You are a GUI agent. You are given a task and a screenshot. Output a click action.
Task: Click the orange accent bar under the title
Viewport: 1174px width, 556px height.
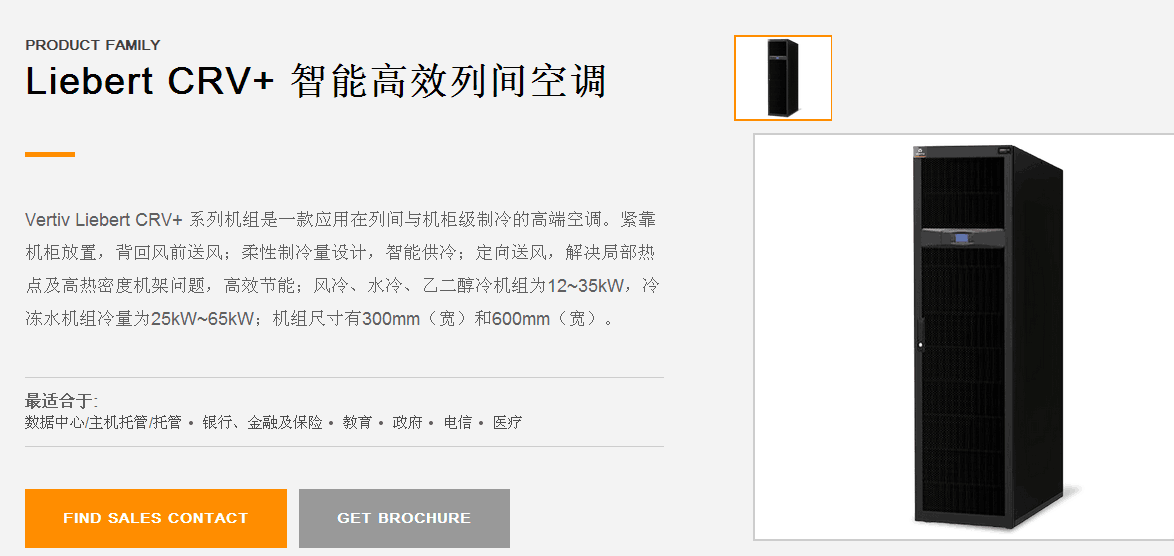(50, 154)
